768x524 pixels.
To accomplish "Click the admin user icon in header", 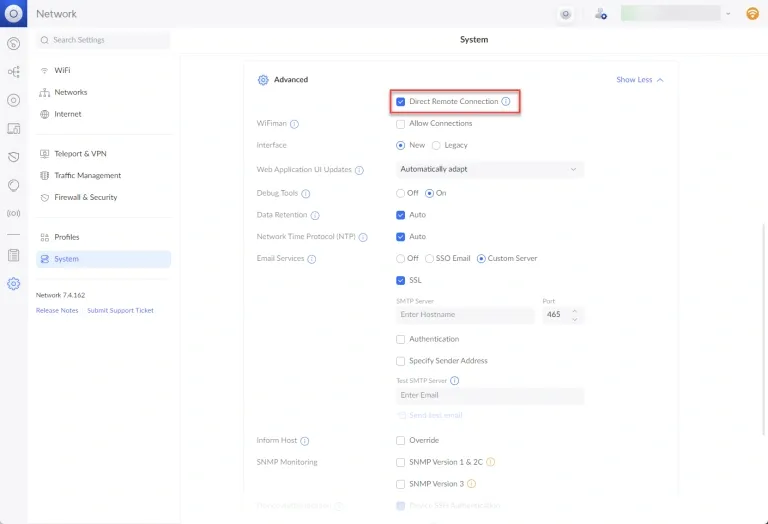I will click(x=600, y=14).
